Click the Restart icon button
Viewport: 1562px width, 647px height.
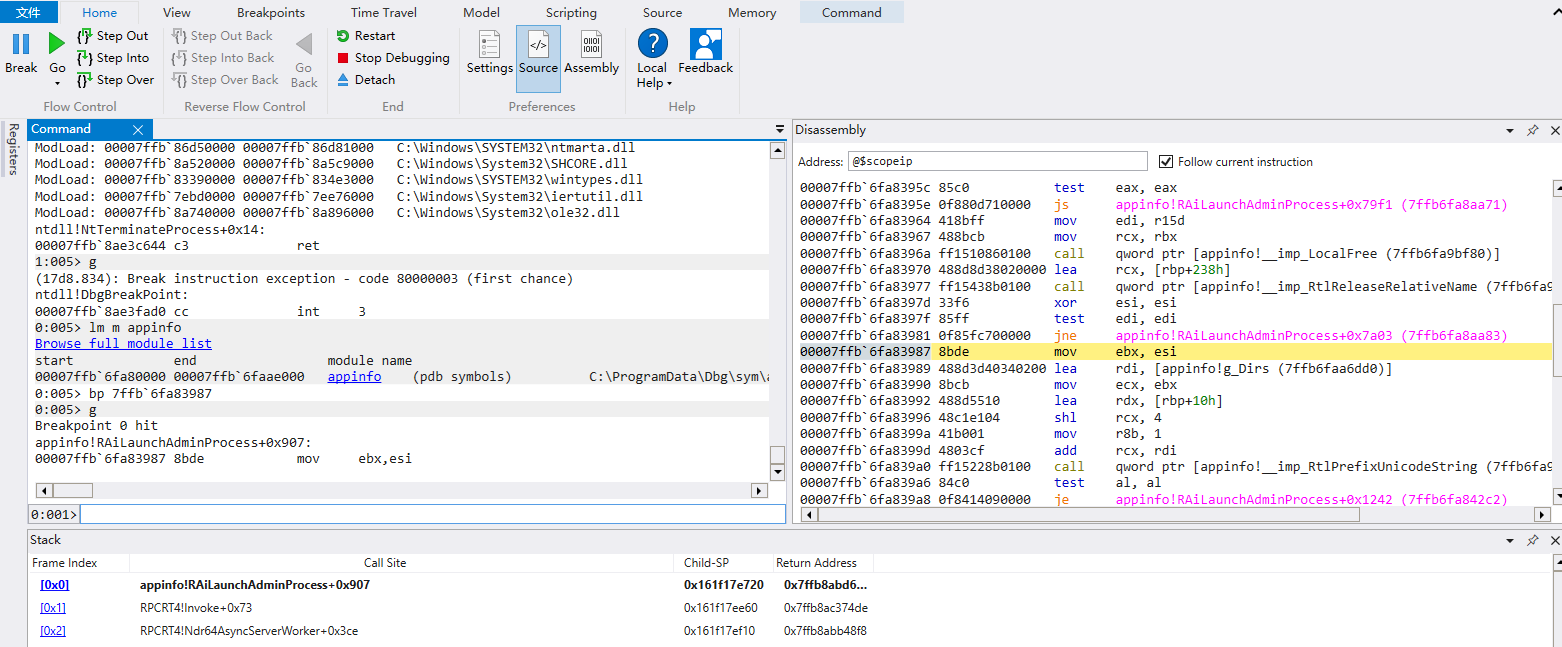pyautogui.click(x=366, y=36)
